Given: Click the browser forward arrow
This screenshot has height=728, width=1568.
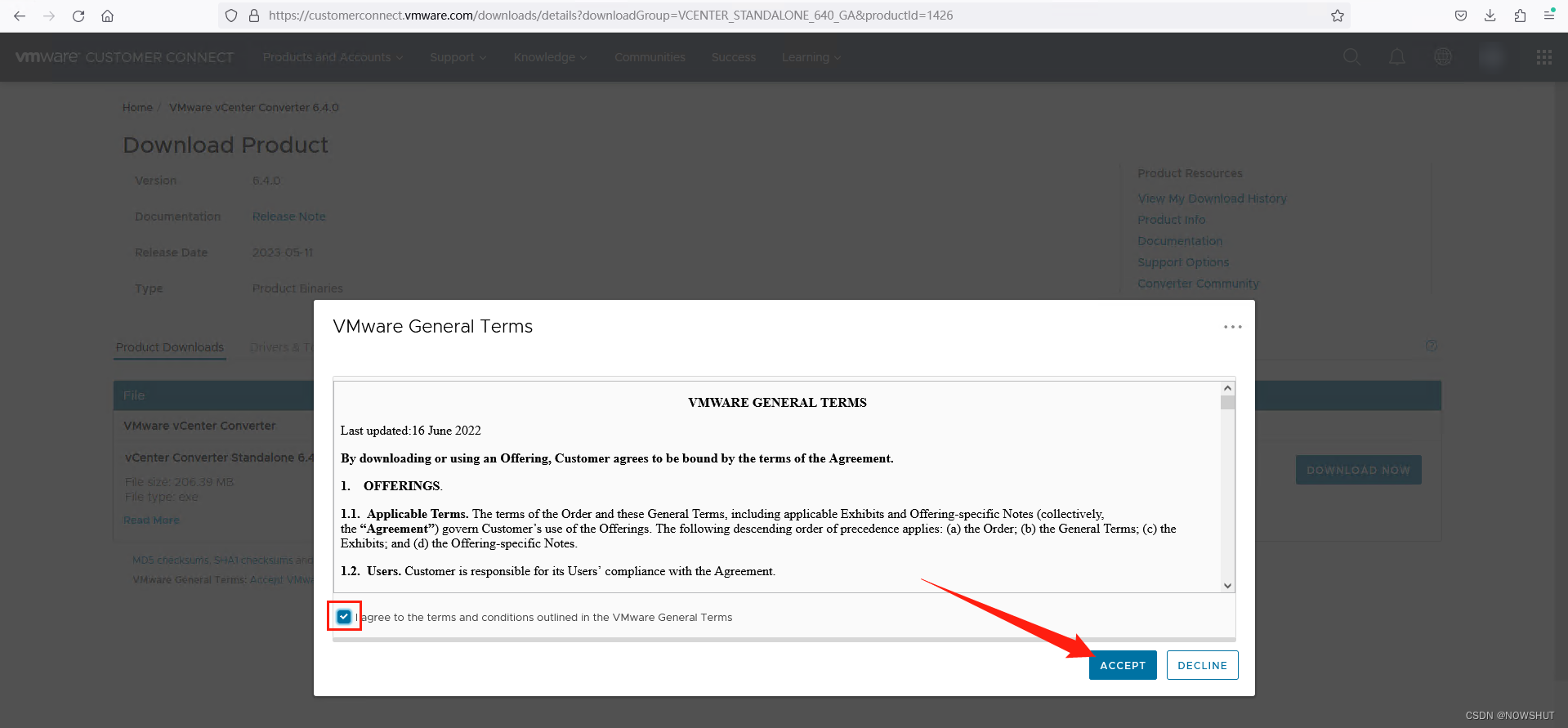Looking at the screenshot, I should pyautogui.click(x=49, y=16).
